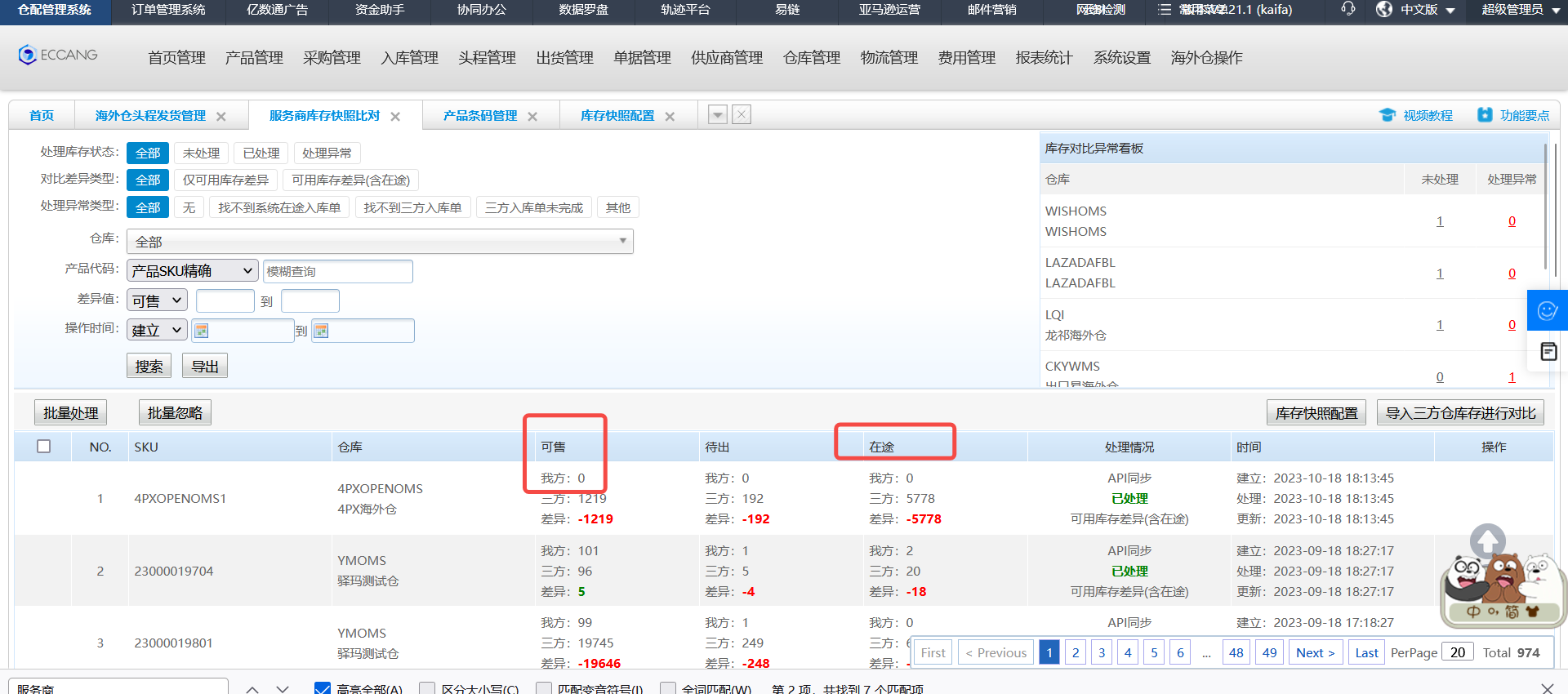
Task: Go to page 3
Action: pyautogui.click(x=1102, y=652)
